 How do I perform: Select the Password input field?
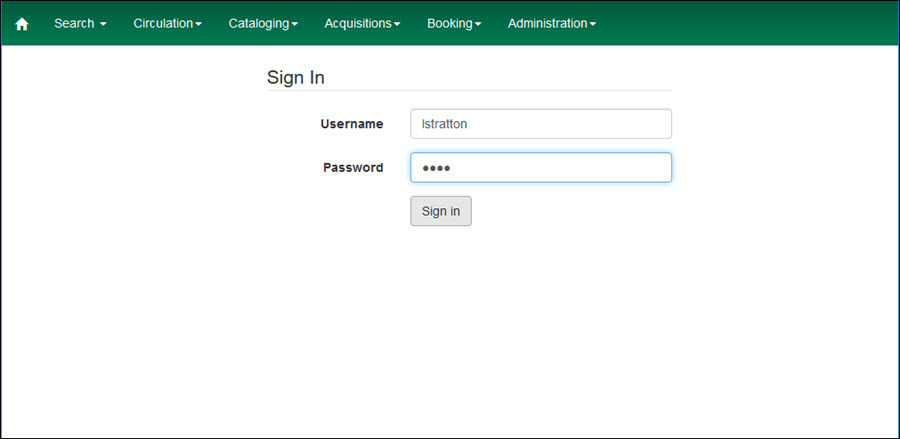point(541,168)
